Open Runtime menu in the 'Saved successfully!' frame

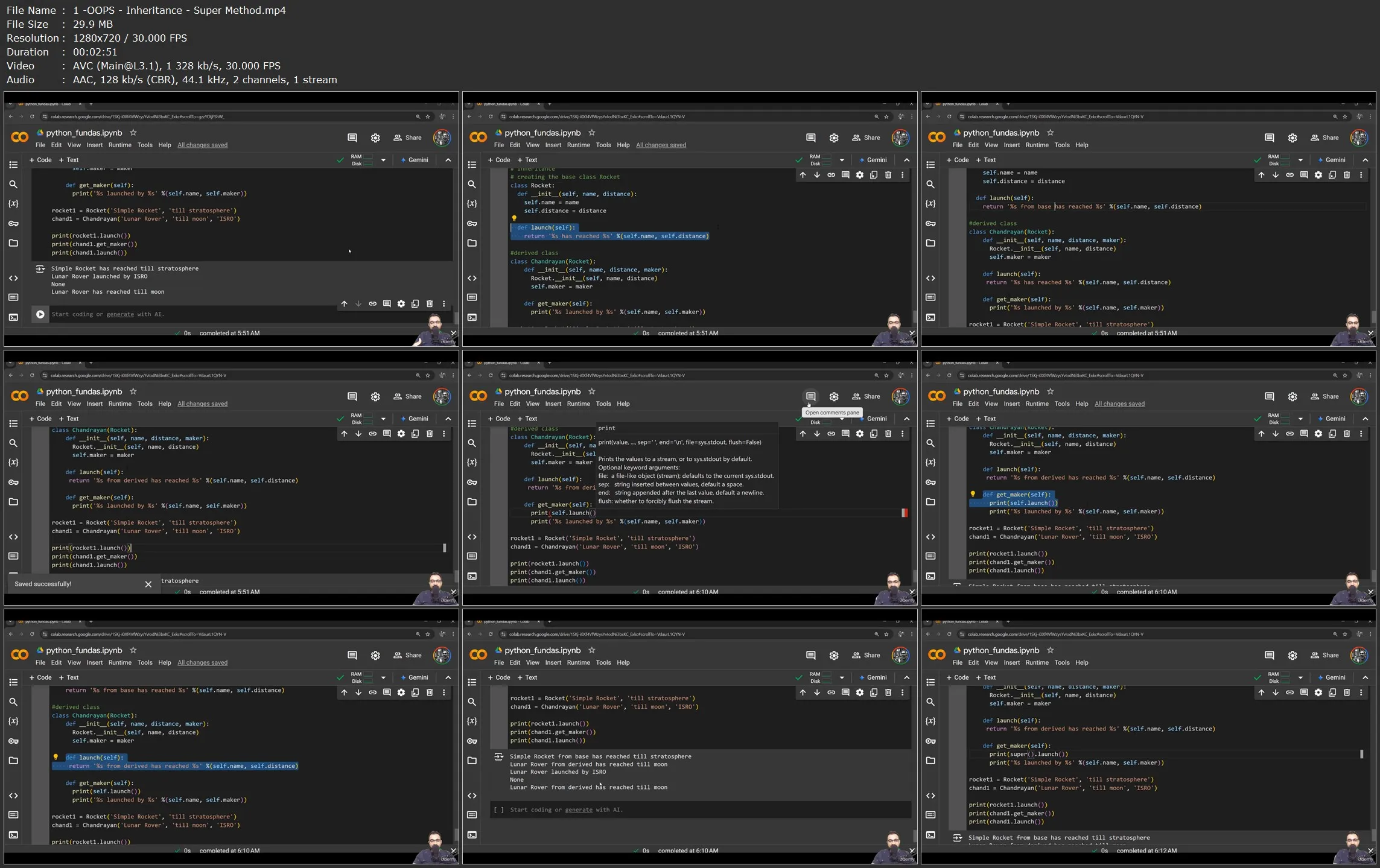click(119, 404)
